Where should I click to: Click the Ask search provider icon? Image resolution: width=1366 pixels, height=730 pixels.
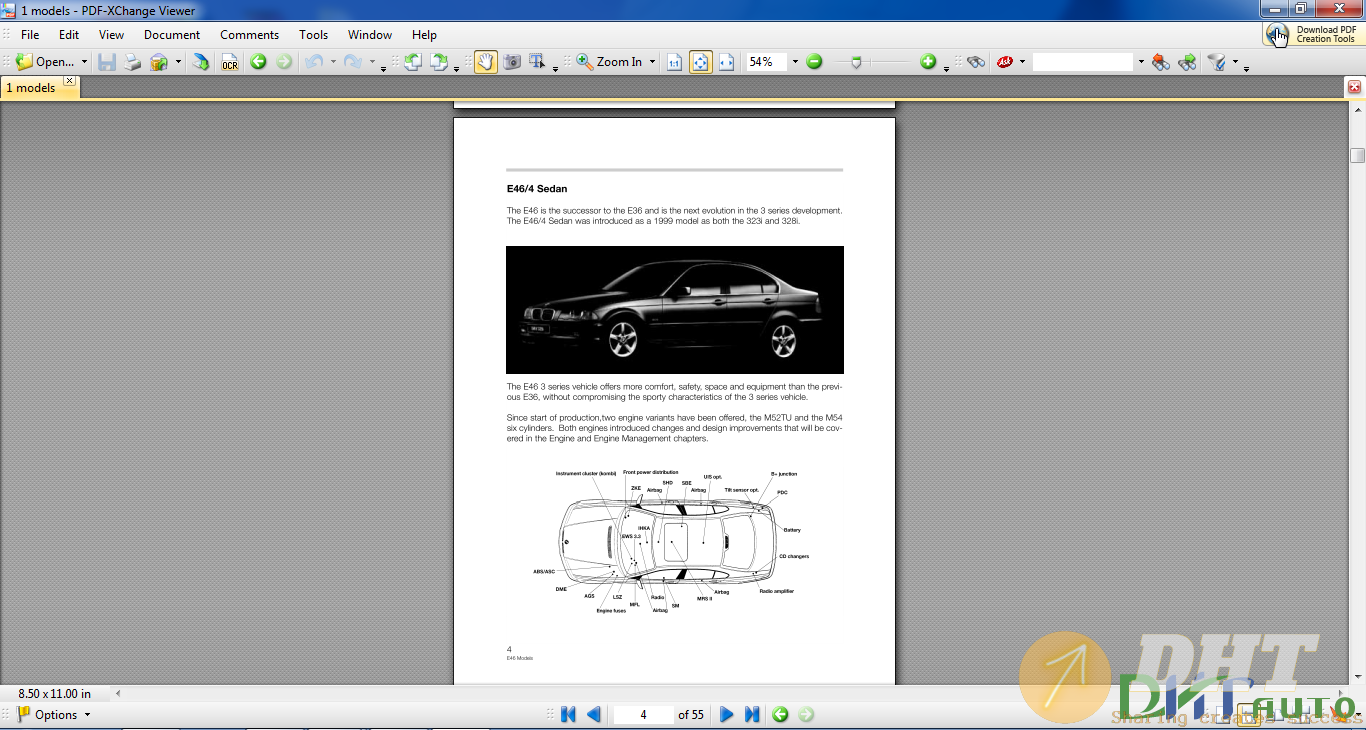pyautogui.click(x=1005, y=62)
